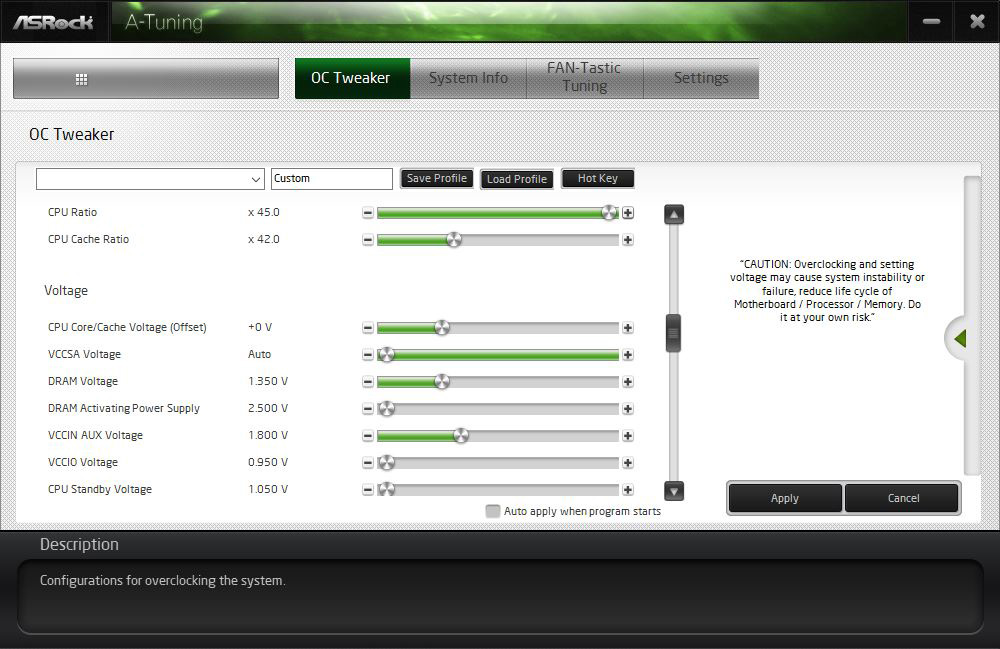Click the CPU Cache Ratio slider handle
This screenshot has width=1000, height=649.
point(453,240)
